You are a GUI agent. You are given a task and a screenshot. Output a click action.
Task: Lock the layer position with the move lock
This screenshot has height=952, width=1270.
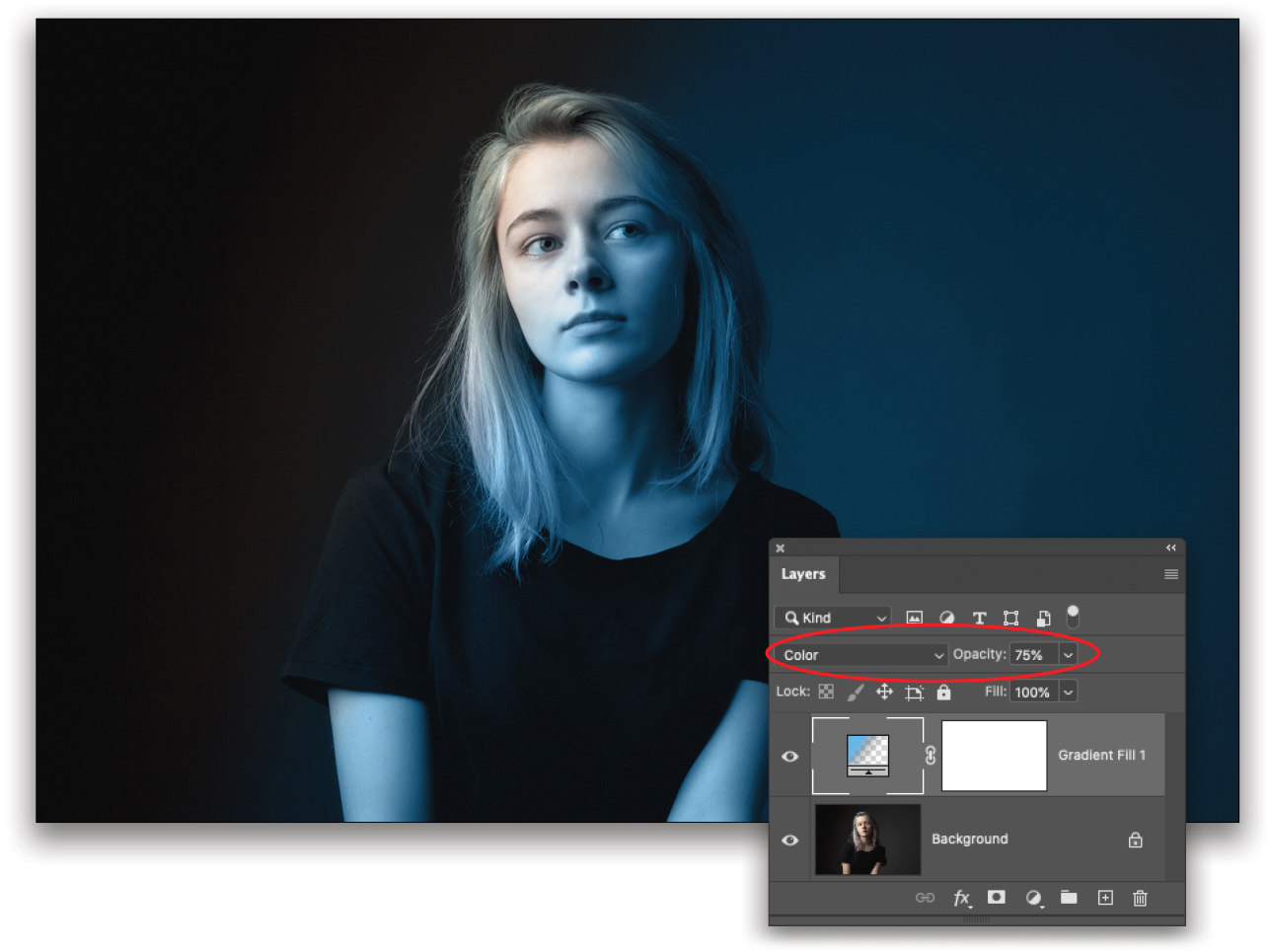click(885, 692)
